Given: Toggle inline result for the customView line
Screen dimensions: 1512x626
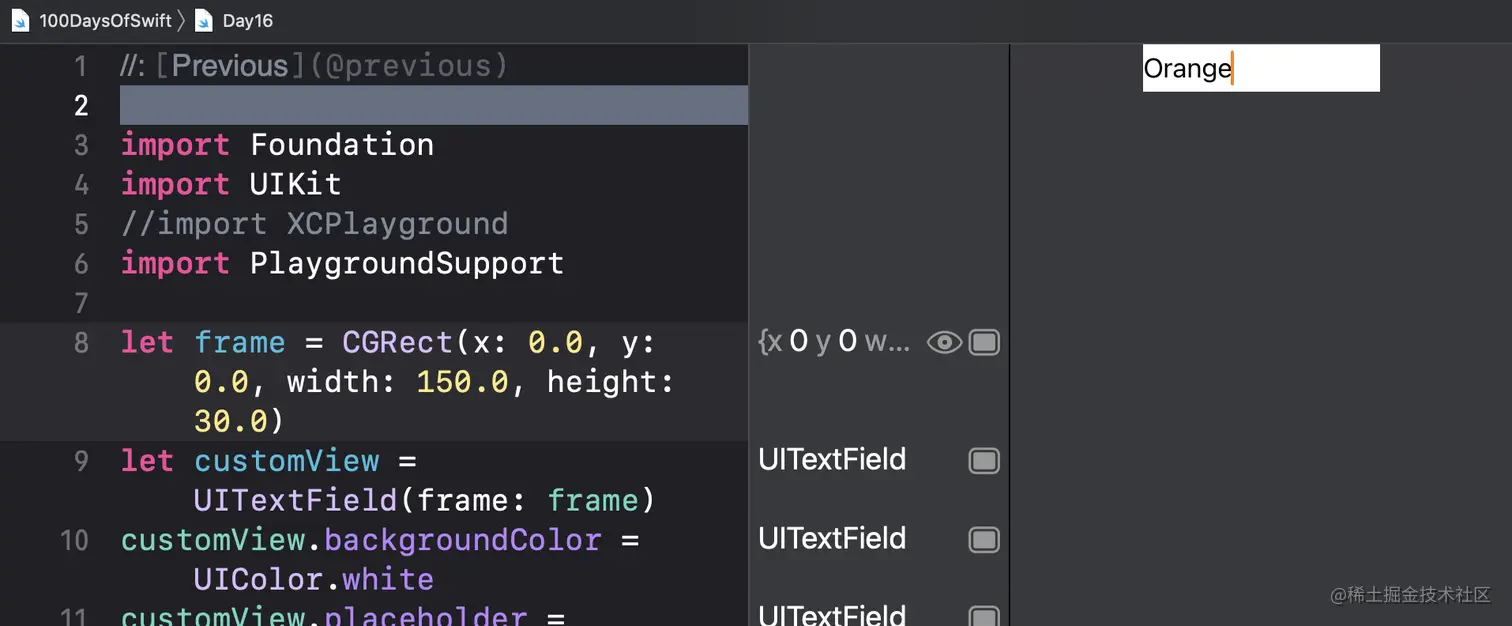Looking at the screenshot, I should pyautogui.click(x=984, y=460).
